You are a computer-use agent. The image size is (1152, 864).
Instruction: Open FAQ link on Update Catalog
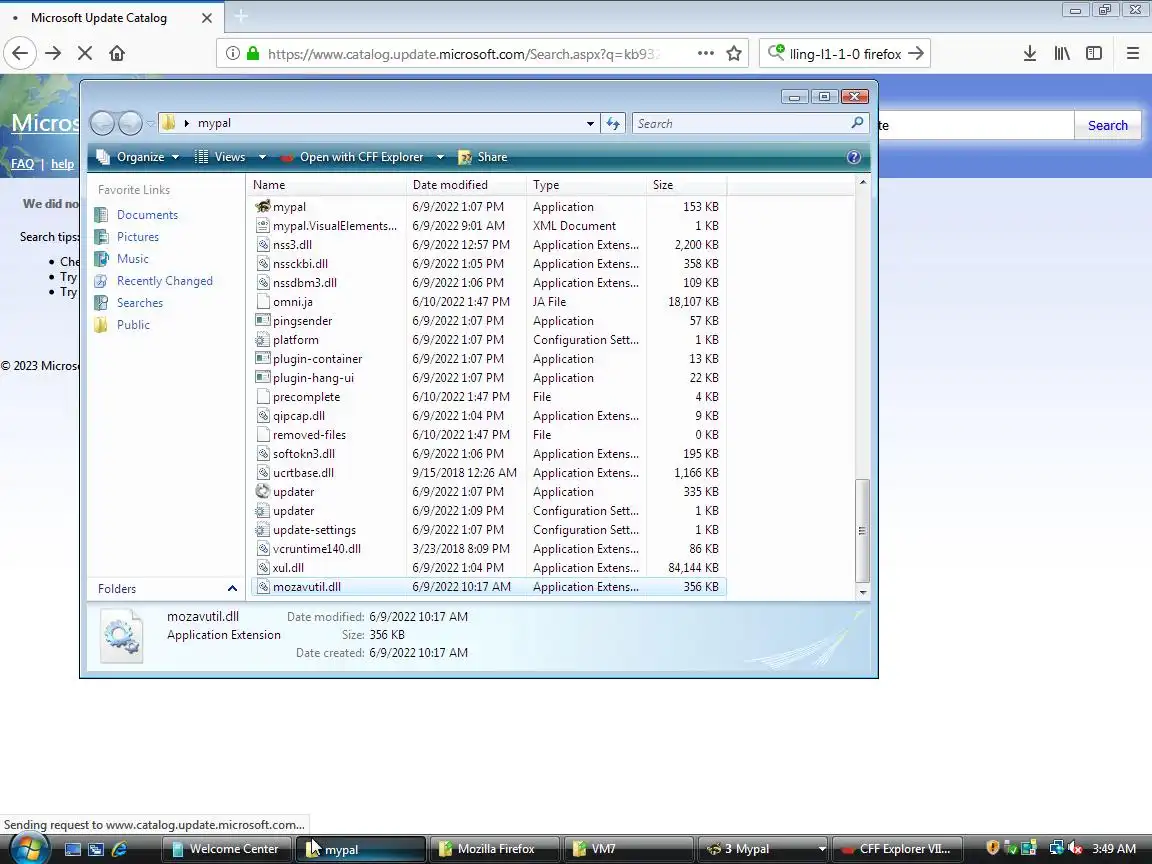tap(22, 164)
